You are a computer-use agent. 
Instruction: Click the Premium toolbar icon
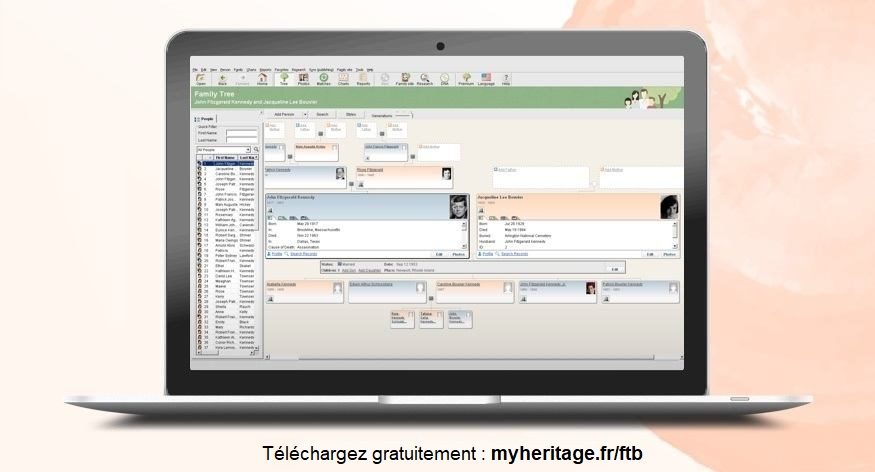[x=466, y=79]
